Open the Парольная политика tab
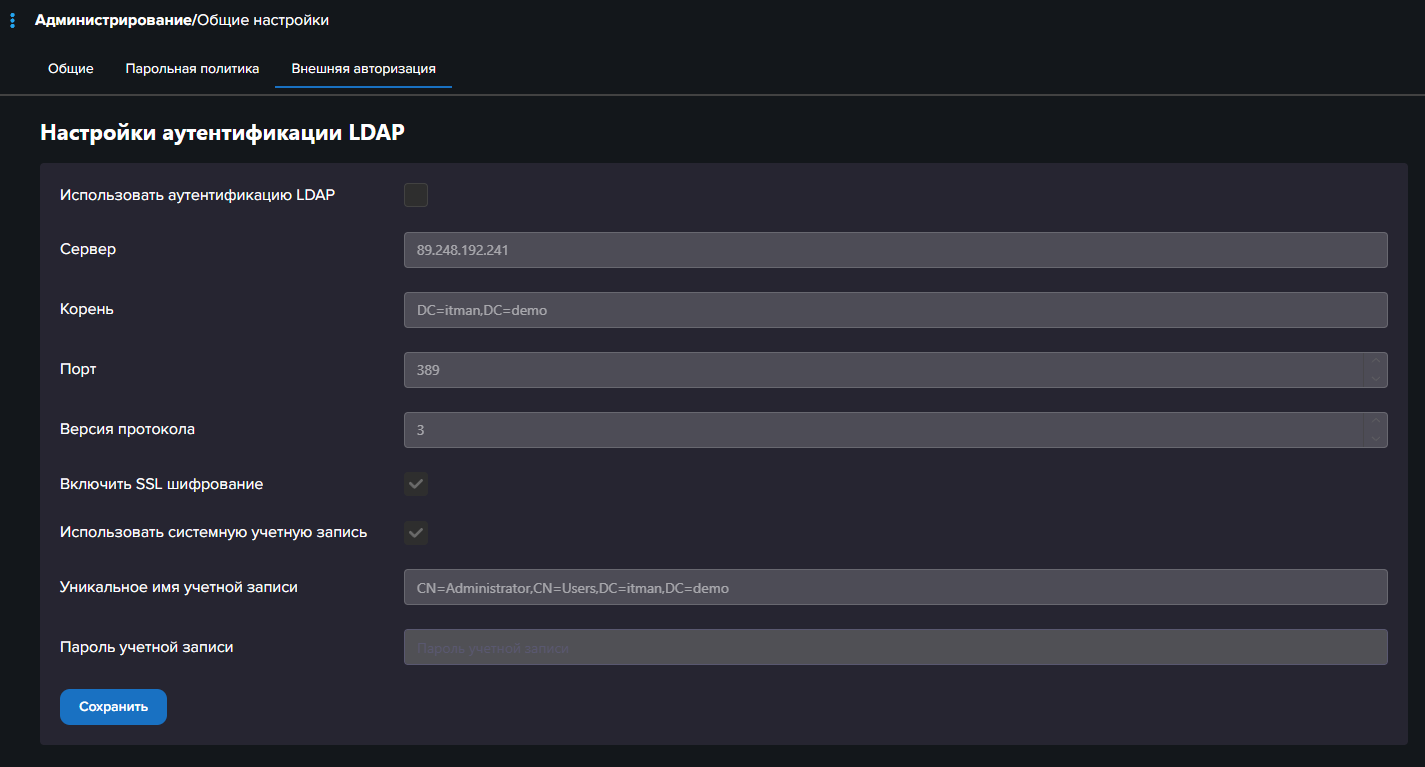The width and height of the screenshot is (1425, 767). 192,69
